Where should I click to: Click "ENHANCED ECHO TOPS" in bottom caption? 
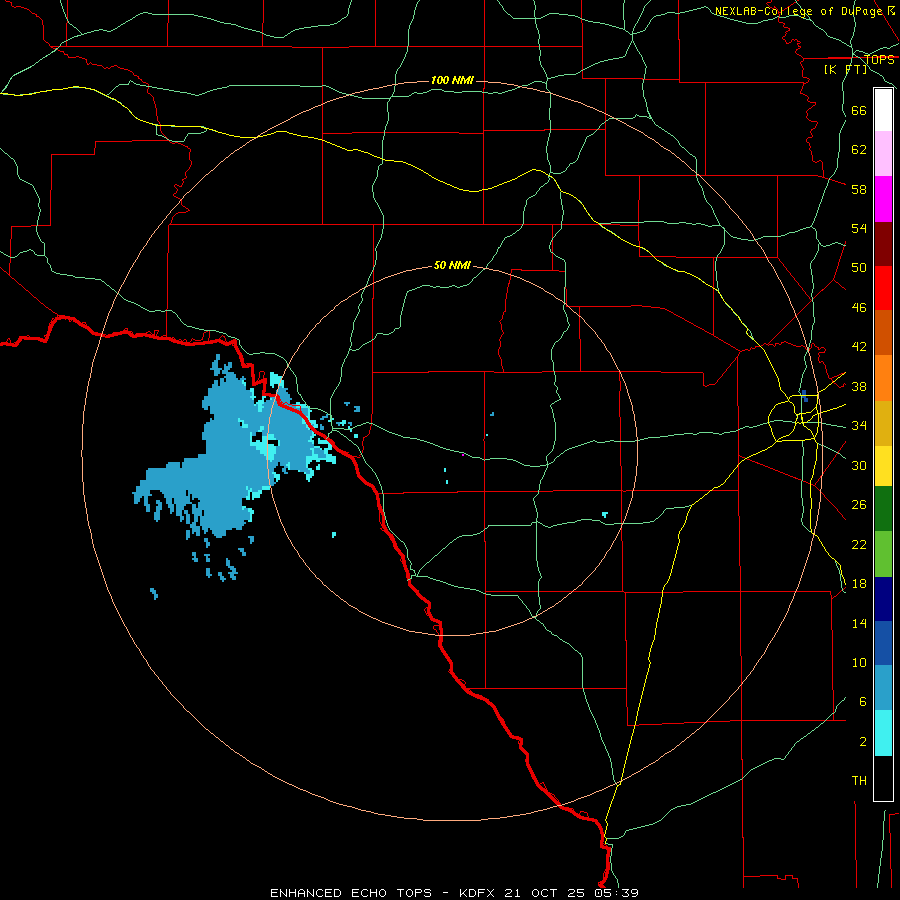[x=351, y=893]
